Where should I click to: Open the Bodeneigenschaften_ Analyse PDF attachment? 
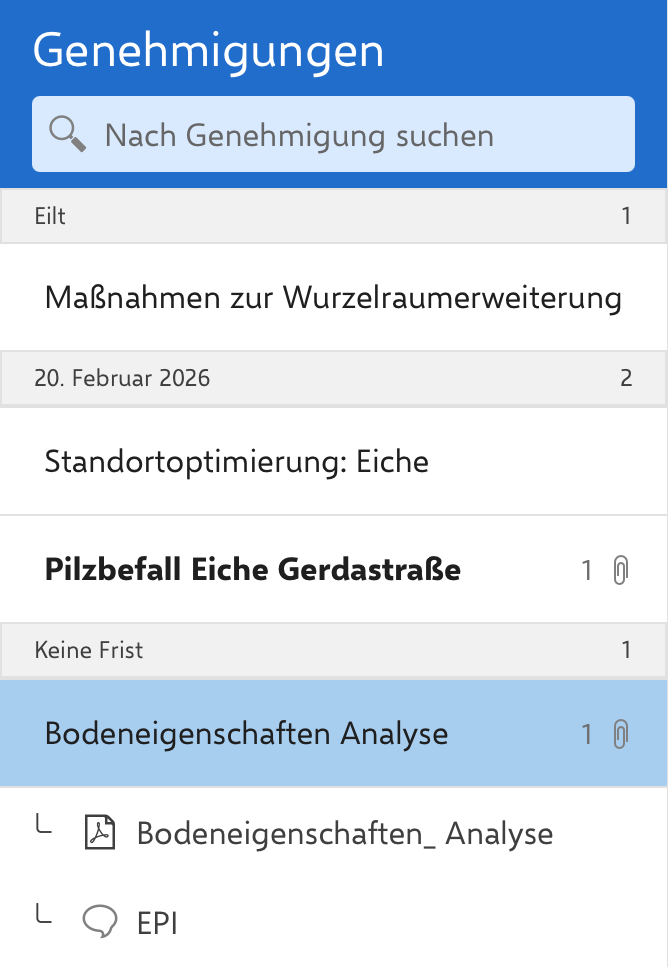coord(344,833)
